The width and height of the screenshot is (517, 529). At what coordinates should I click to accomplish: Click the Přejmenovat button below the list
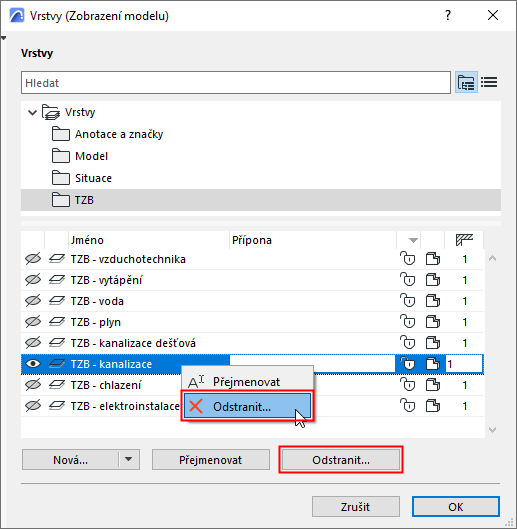(211, 460)
